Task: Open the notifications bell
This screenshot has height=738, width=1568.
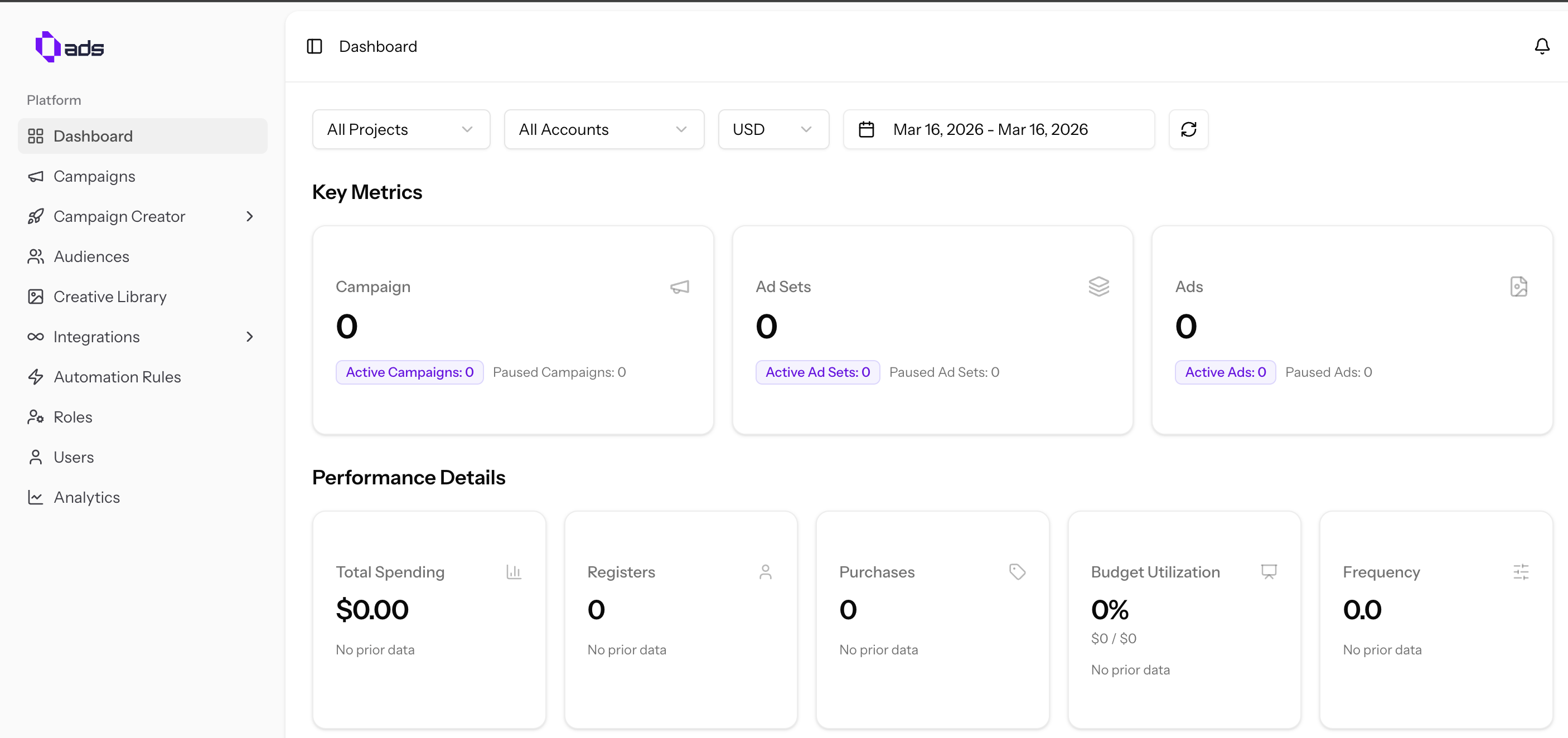Action: pos(1542,46)
